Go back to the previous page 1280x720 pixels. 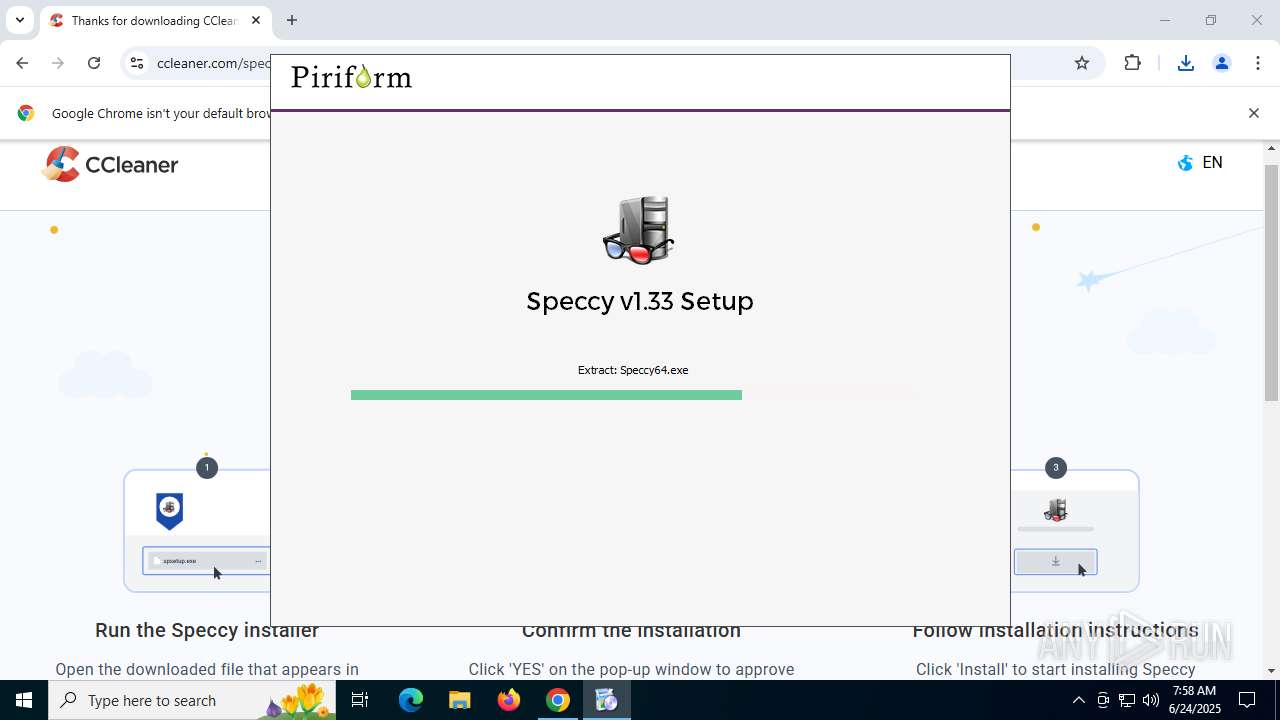[x=22, y=63]
